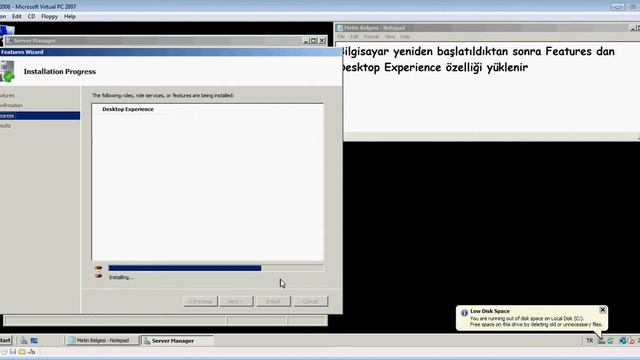Click the animated installing indicator icon
Image resolution: width=640 pixels, height=360 pixels.
pyautogui.click(x=98, y=272)
